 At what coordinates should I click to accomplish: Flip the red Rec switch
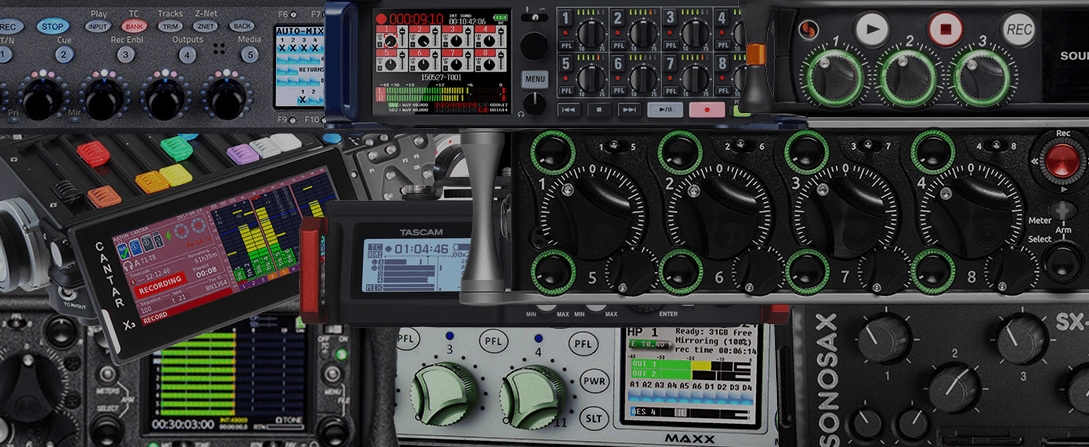pyautogui.click(x=1063, y=161)
